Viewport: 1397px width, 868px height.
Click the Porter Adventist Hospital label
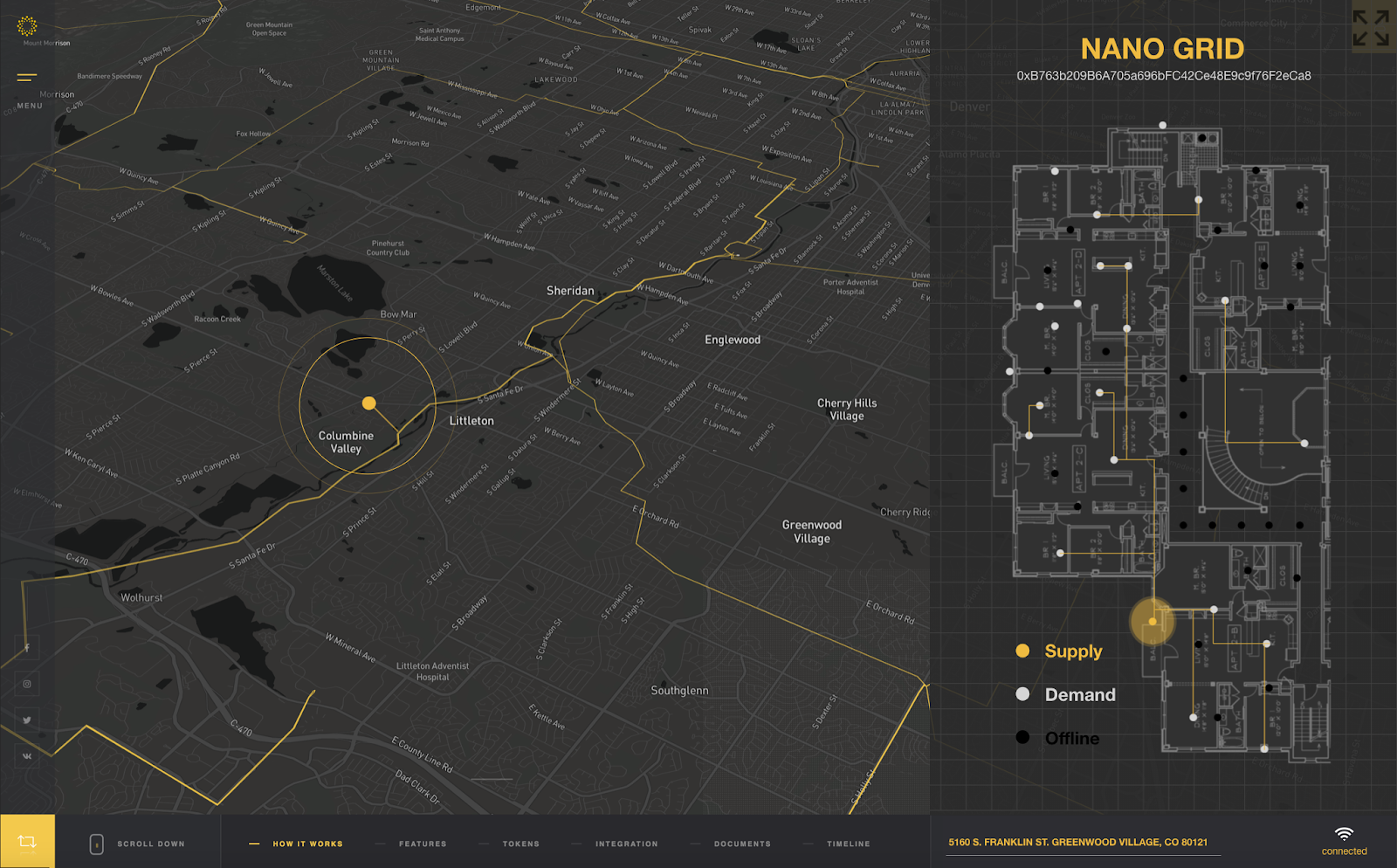pos(850,287)
